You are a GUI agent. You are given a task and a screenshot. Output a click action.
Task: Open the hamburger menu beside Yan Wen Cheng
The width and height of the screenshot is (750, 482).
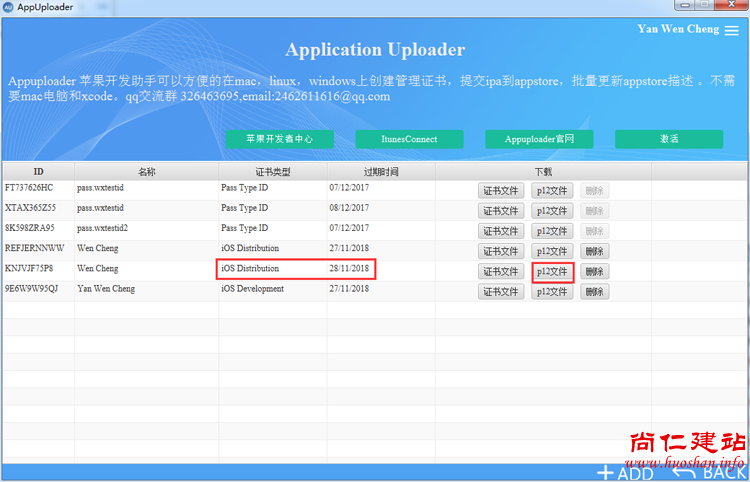click(732, 31)
